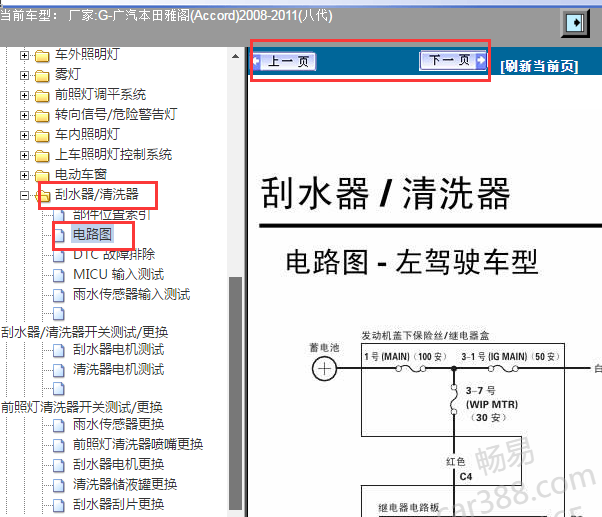Click the 前照灯清洗器喷嘴更换 document icon

[59, 445]
